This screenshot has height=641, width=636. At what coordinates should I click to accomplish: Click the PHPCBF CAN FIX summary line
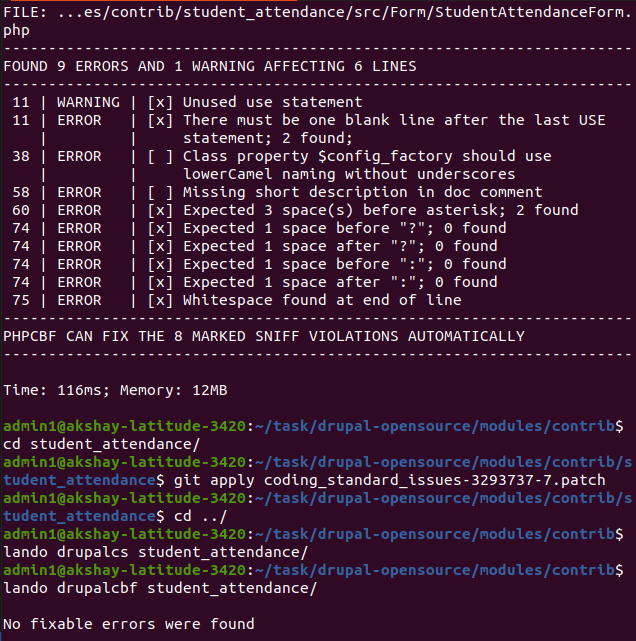point(264,336)
